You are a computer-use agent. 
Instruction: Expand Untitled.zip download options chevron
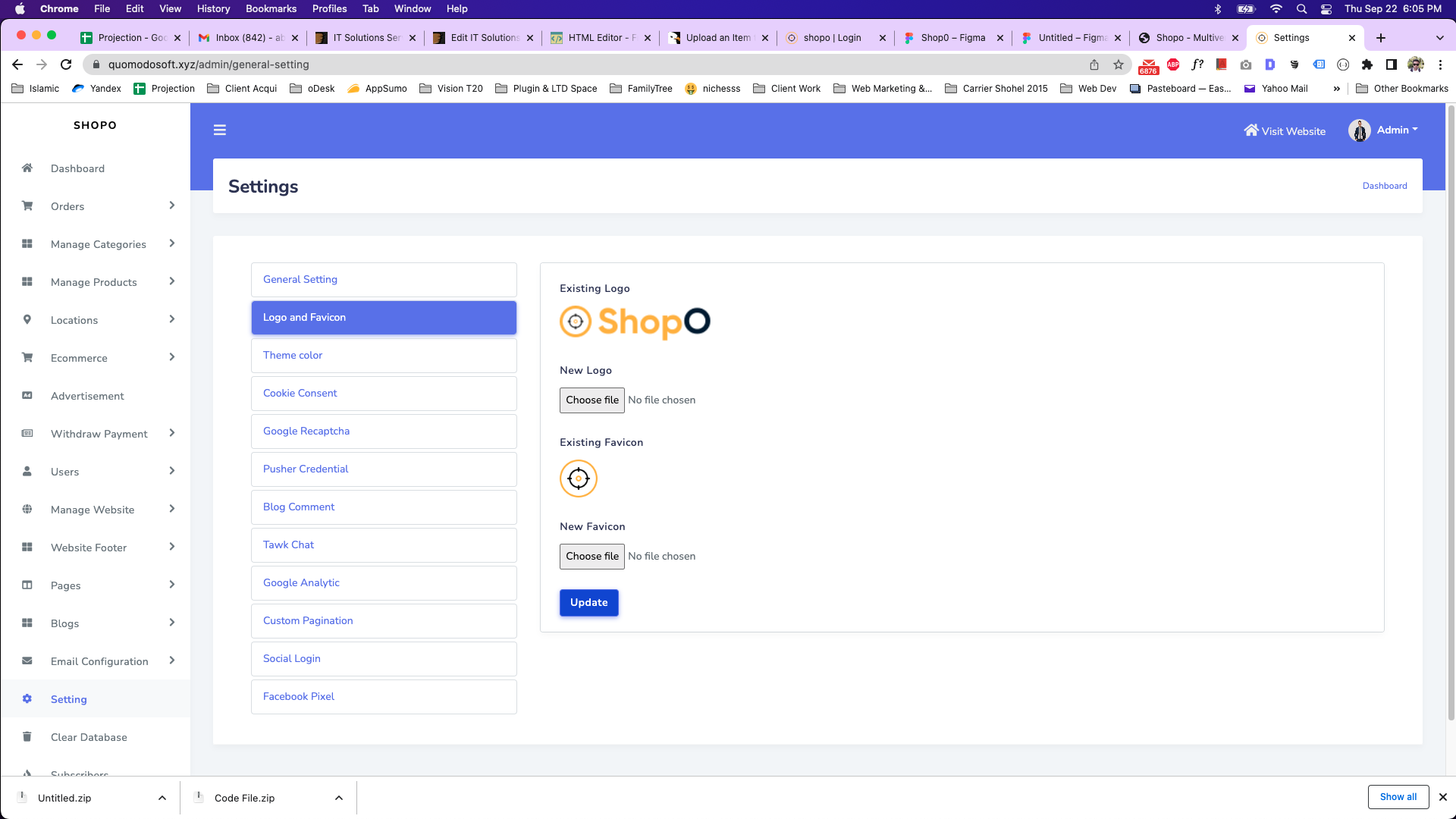click(162, 798)
